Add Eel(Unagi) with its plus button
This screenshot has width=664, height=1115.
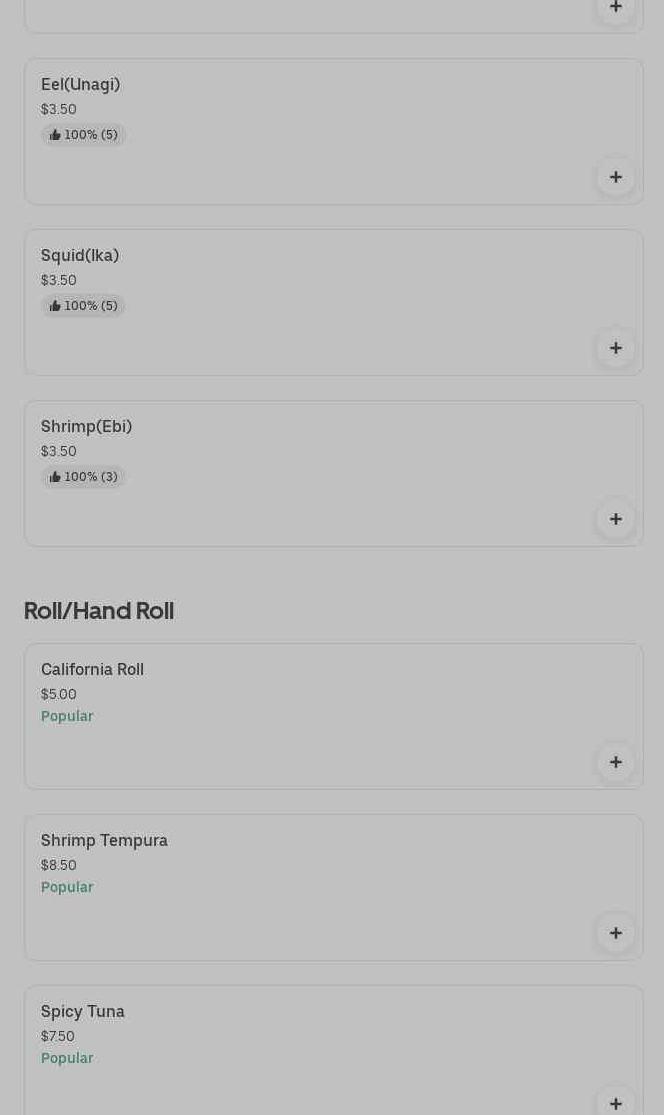(x=616, y=177)
